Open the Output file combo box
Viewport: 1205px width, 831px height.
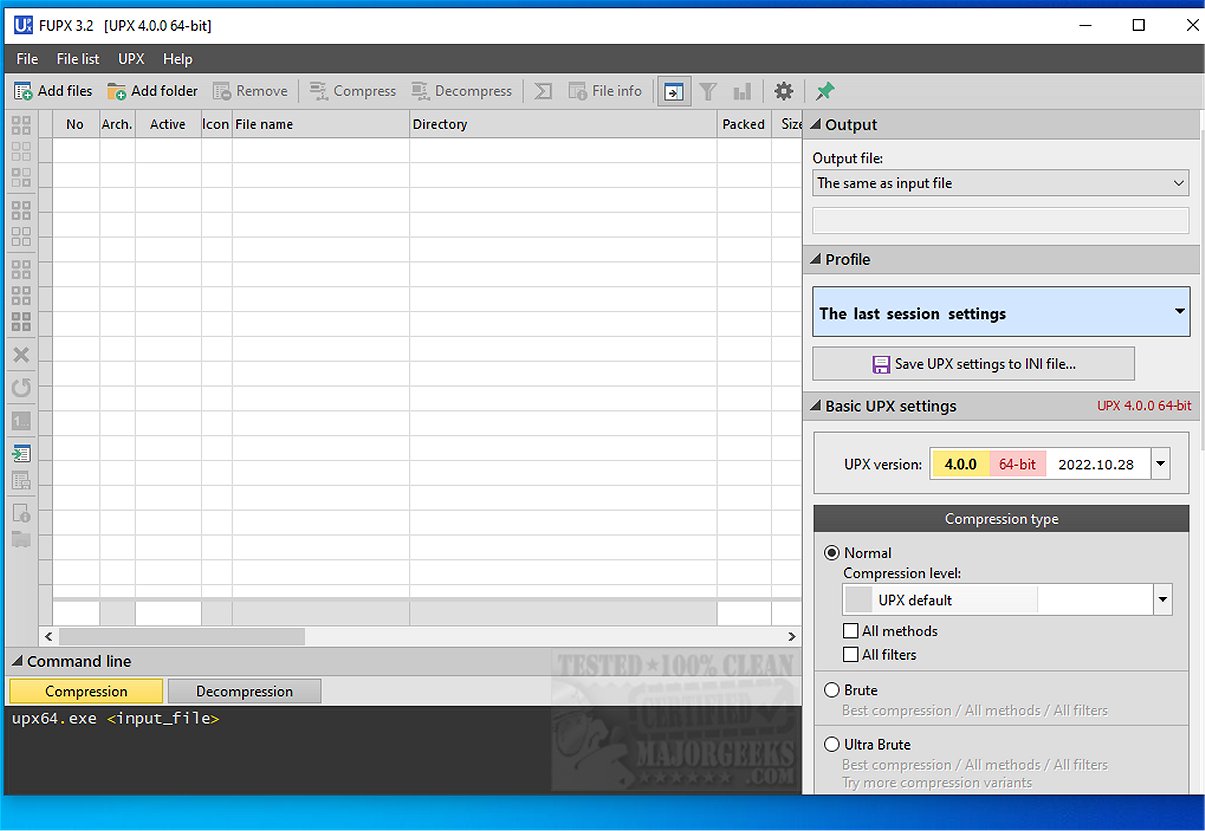[x=1001, y=183]
